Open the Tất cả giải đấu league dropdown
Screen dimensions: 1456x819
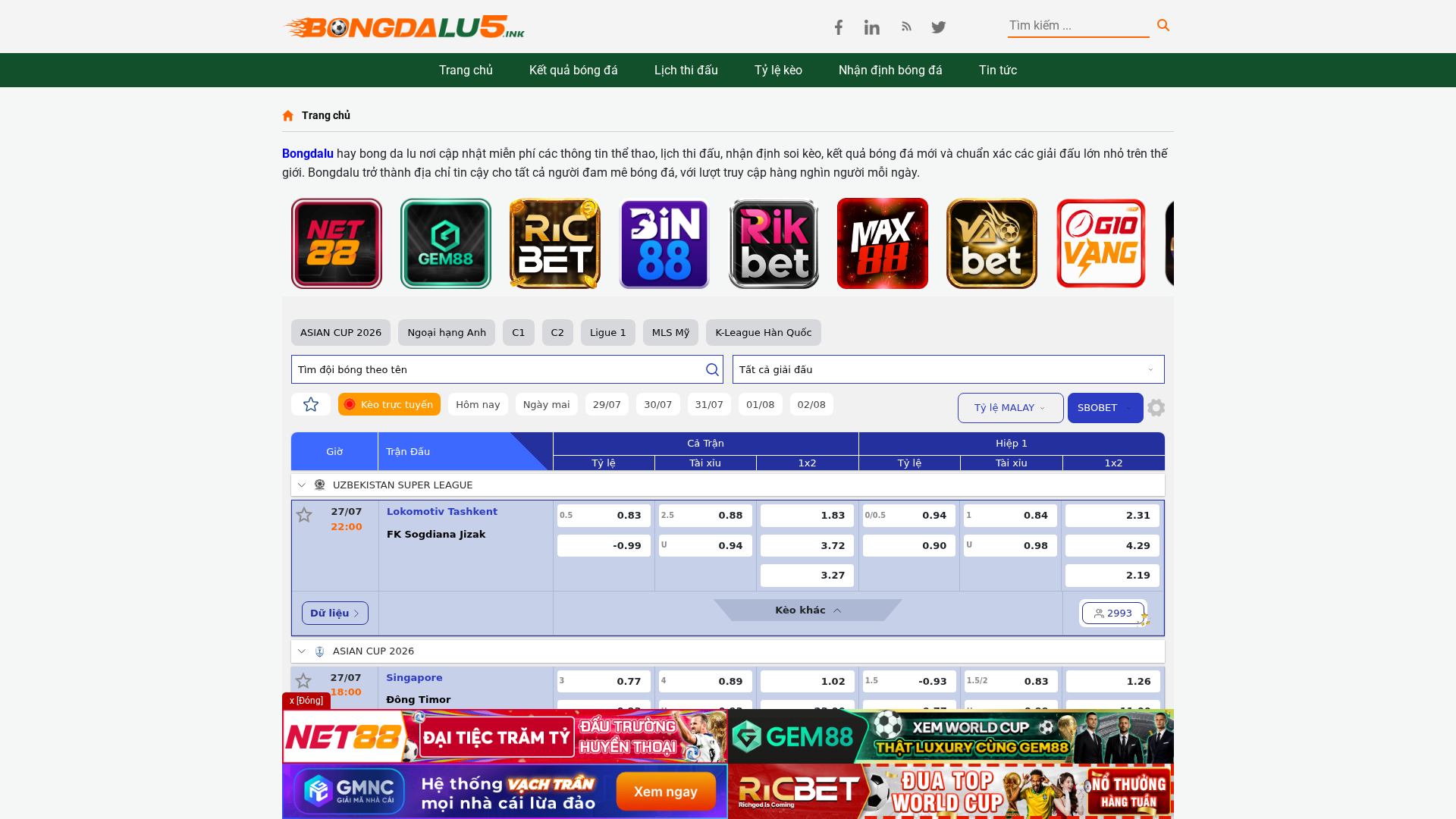(x=948, y=369)
